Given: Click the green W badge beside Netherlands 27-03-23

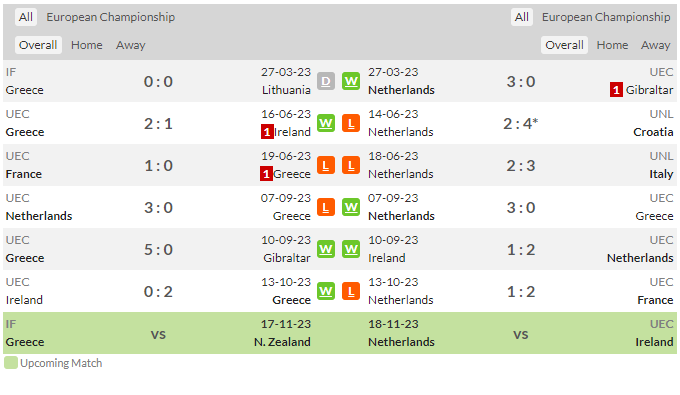Looking at the screenshot, I should [x=351, y=81].
